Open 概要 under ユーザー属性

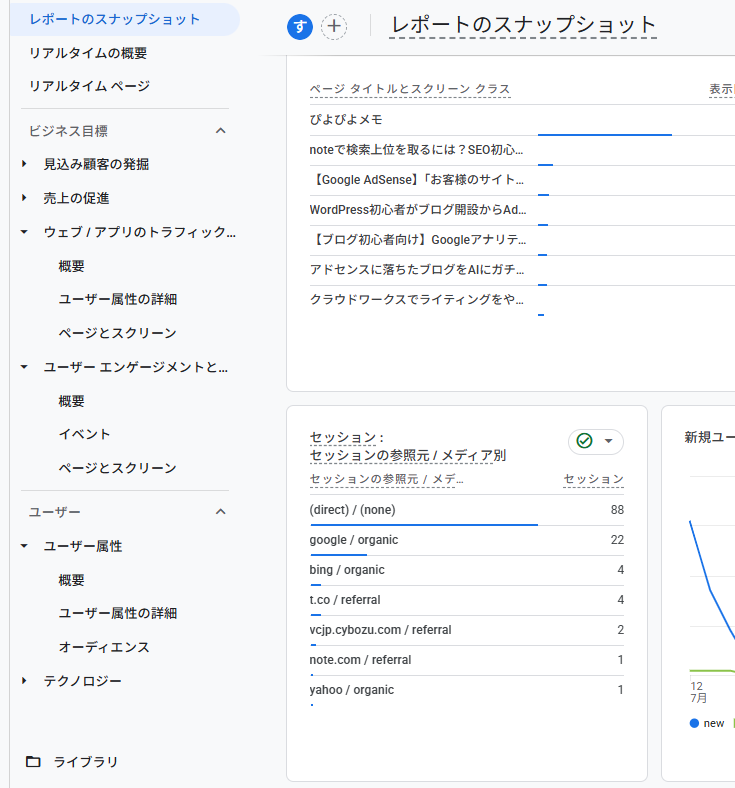tap(71, 580)
